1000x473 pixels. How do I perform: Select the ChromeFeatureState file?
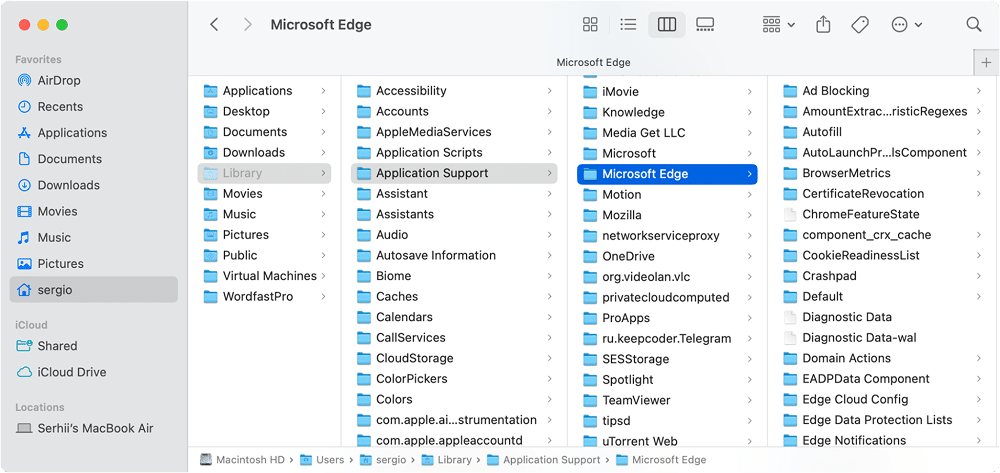pos(883,214)
